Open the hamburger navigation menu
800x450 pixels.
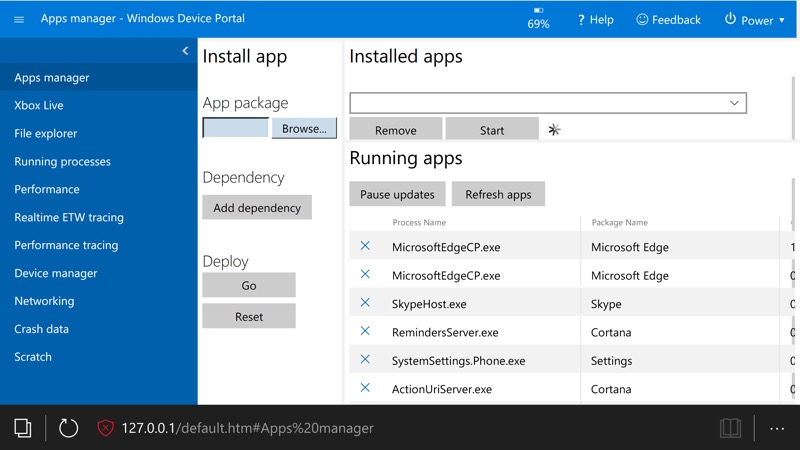tap(19, 19)
